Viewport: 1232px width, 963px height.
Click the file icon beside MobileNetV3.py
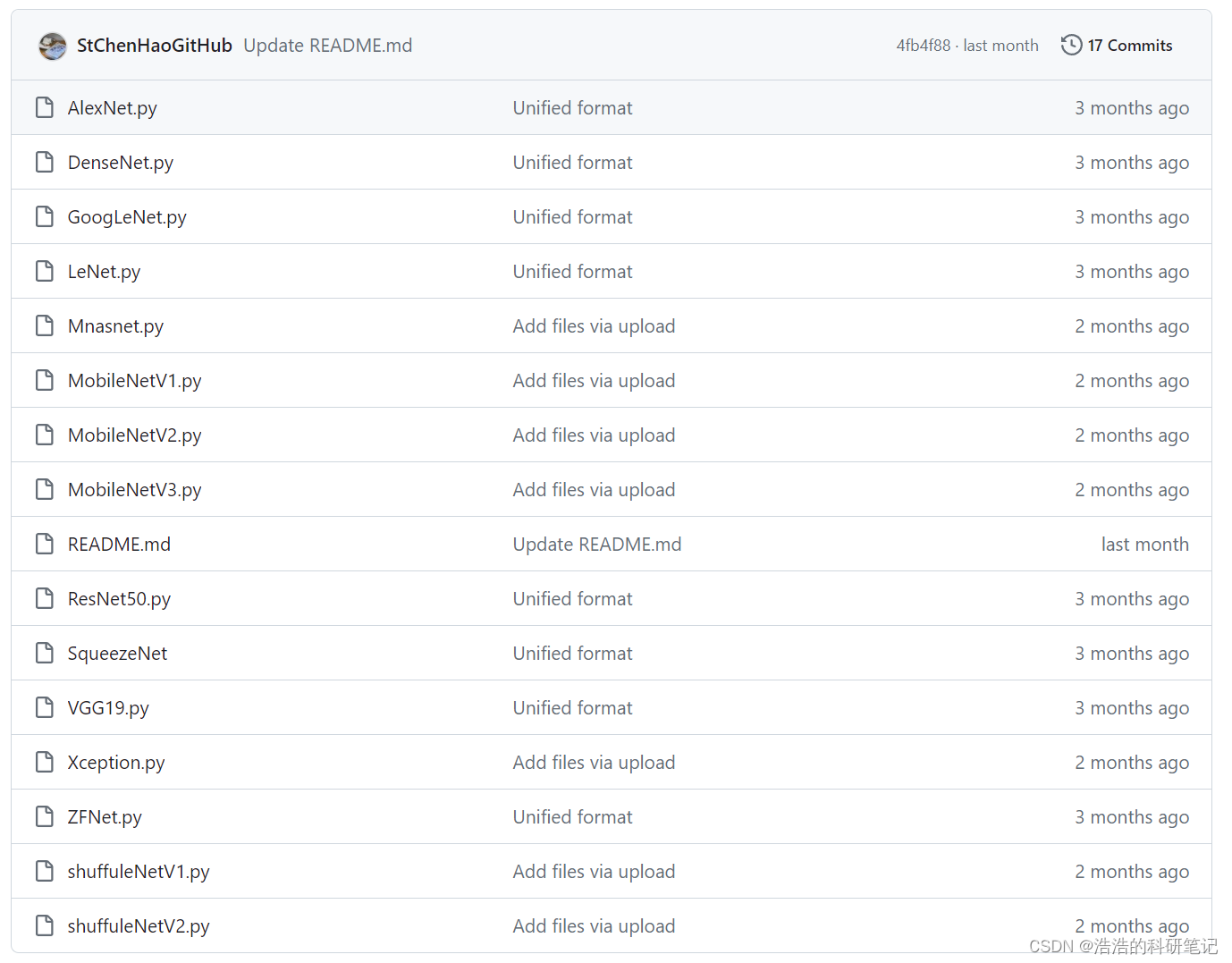pyautogui.click(x=45, y=489)
